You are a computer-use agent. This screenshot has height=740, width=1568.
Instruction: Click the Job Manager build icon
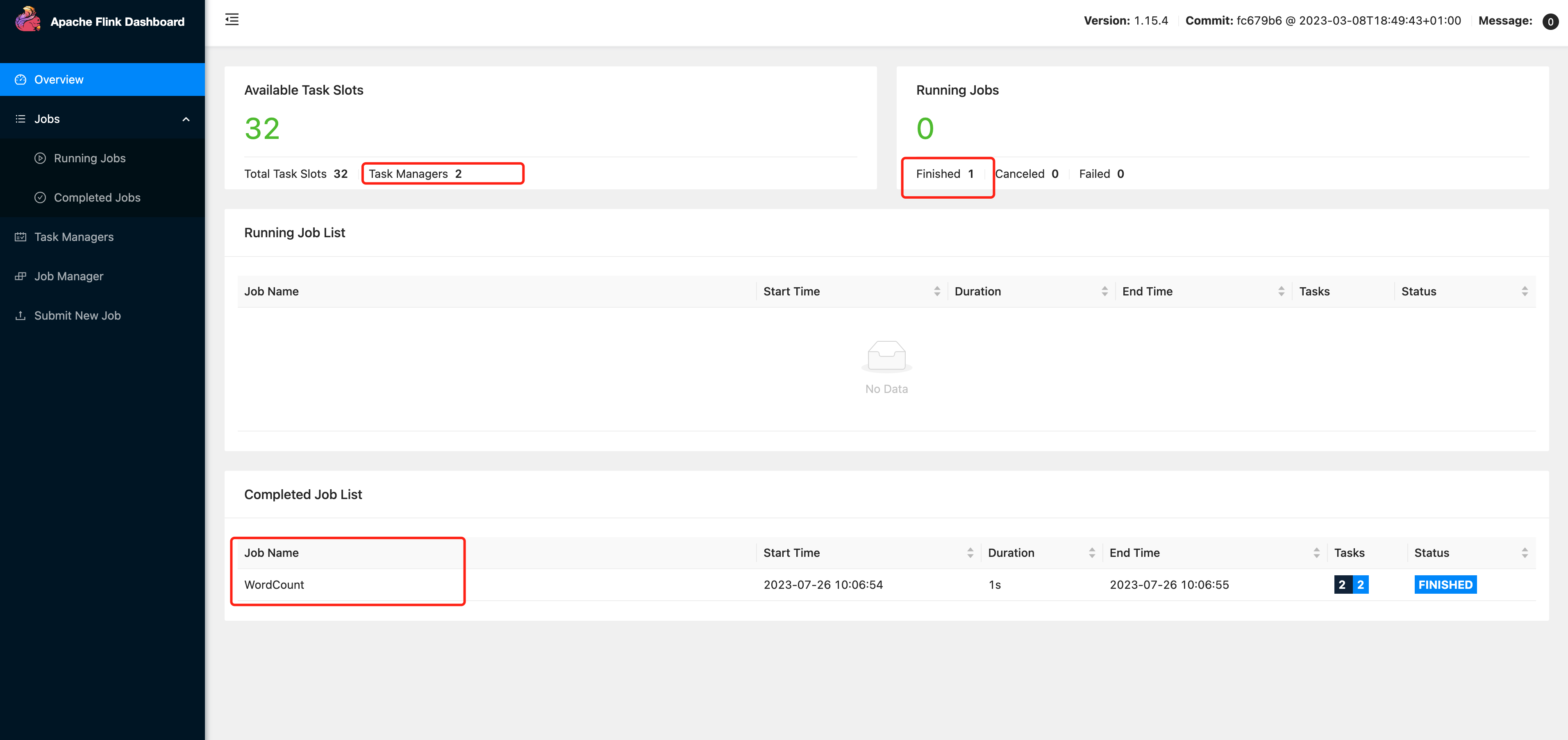tap(20, 276)
